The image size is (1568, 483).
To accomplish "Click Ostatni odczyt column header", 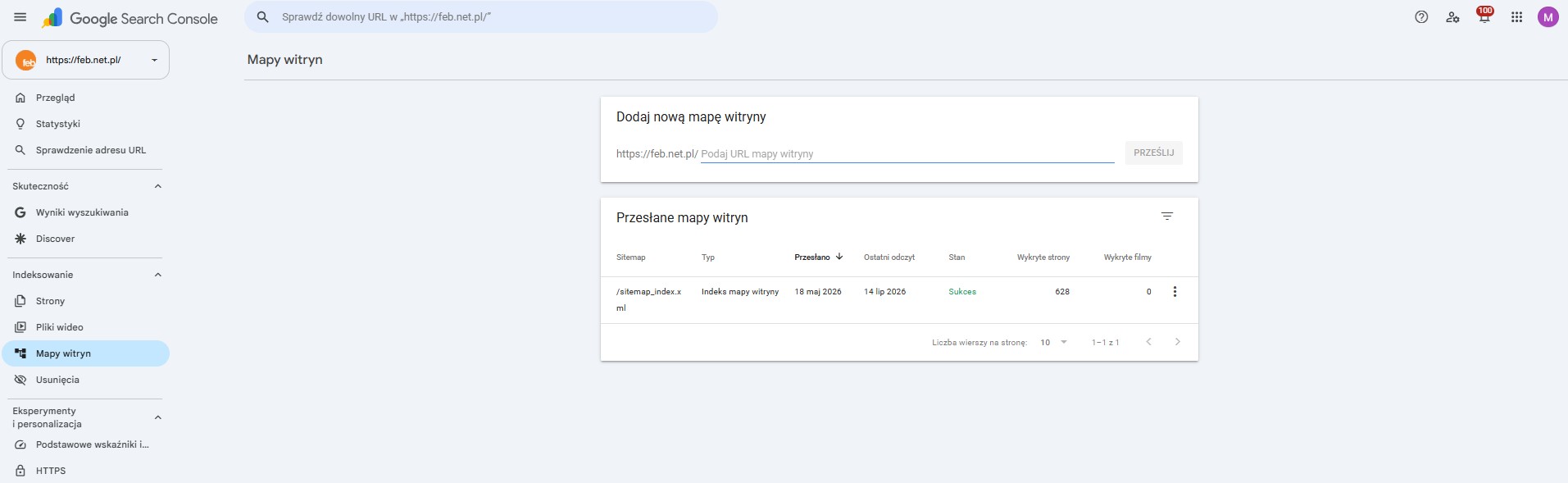I will pyautogui.click(x=889, y=257).
